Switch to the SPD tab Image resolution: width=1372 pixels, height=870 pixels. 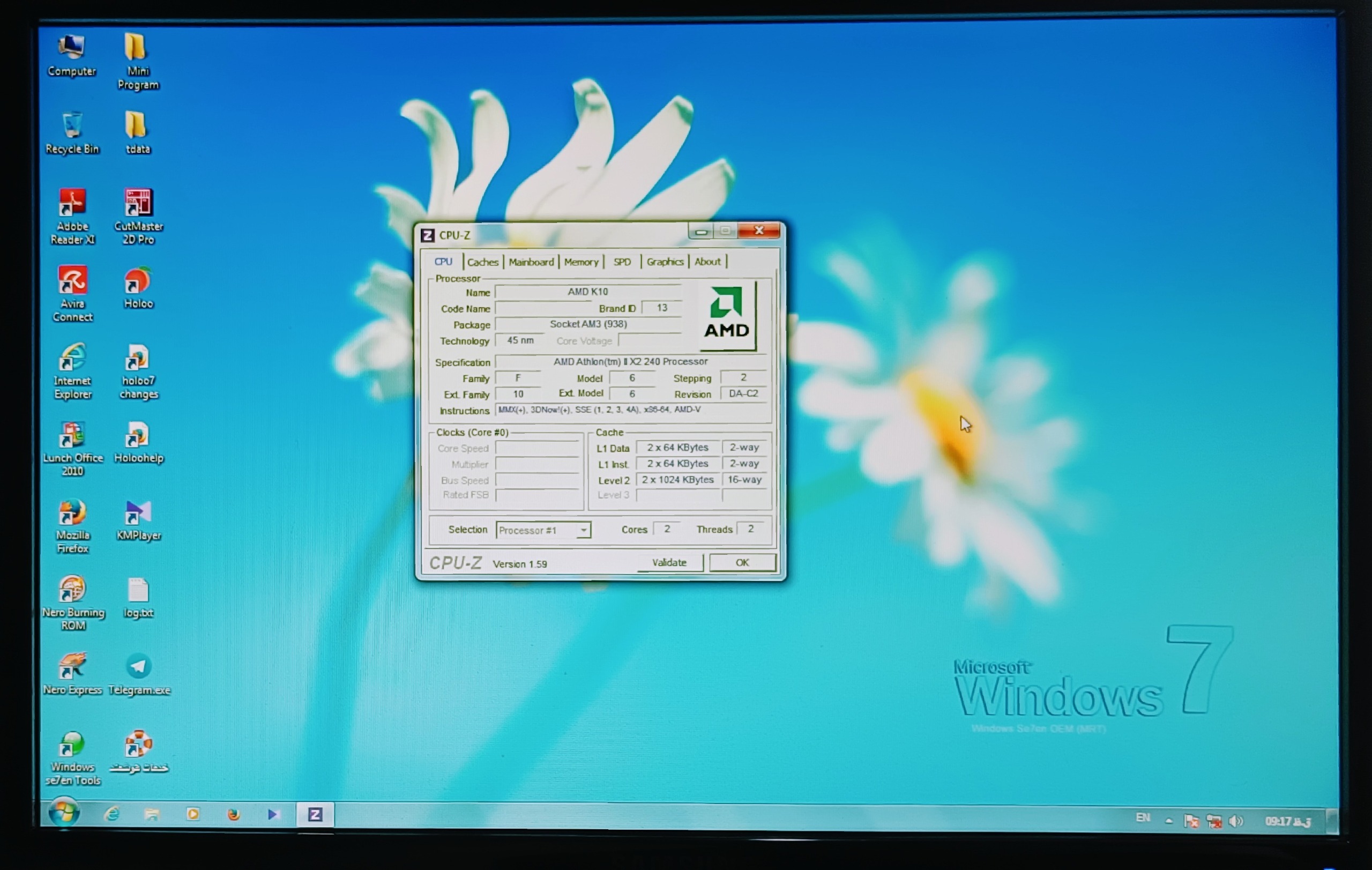[x=622, y=262]
